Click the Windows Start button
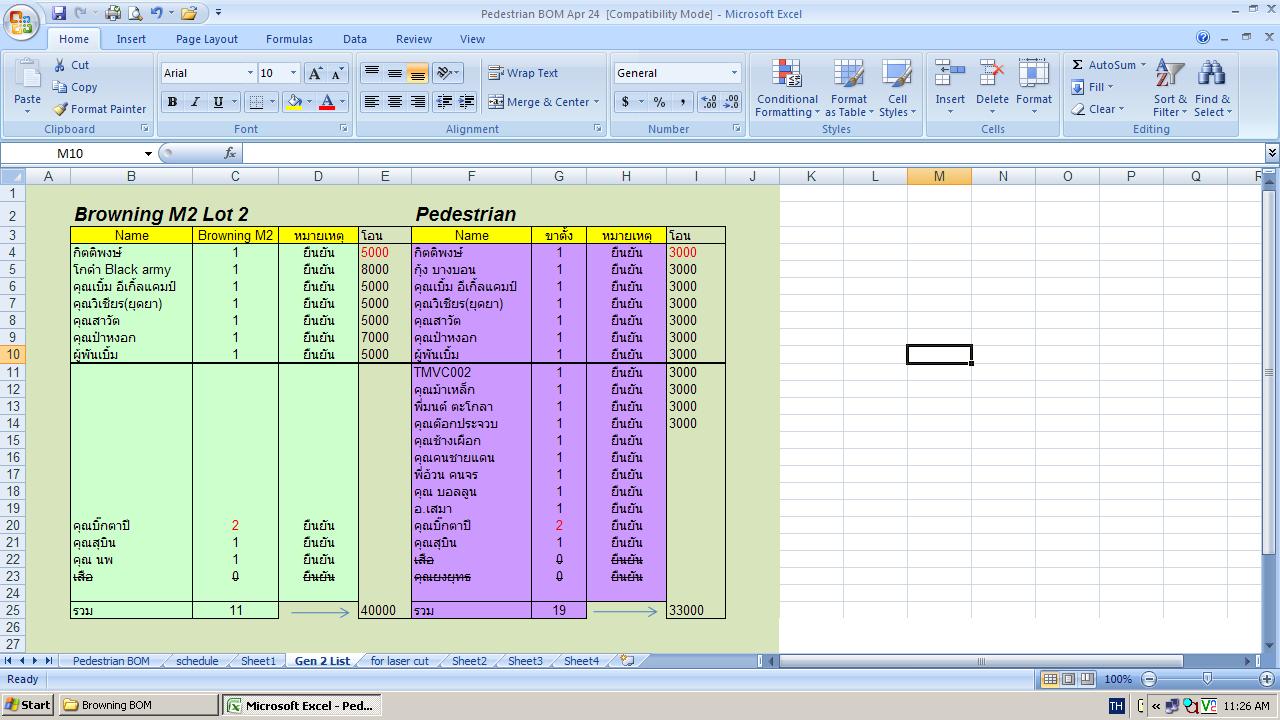The image size is (1280, 720). click(x=28, y=705)
